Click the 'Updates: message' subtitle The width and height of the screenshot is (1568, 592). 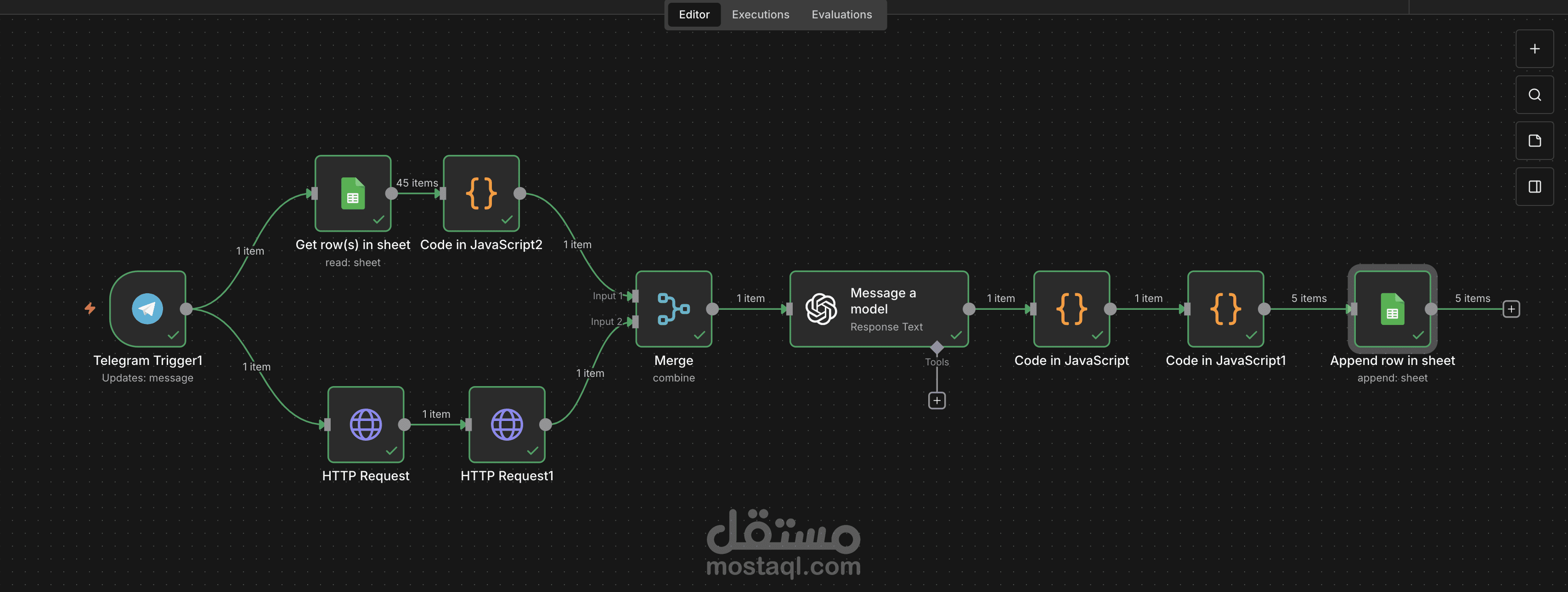pyautogui.click(x=148, y=378)
